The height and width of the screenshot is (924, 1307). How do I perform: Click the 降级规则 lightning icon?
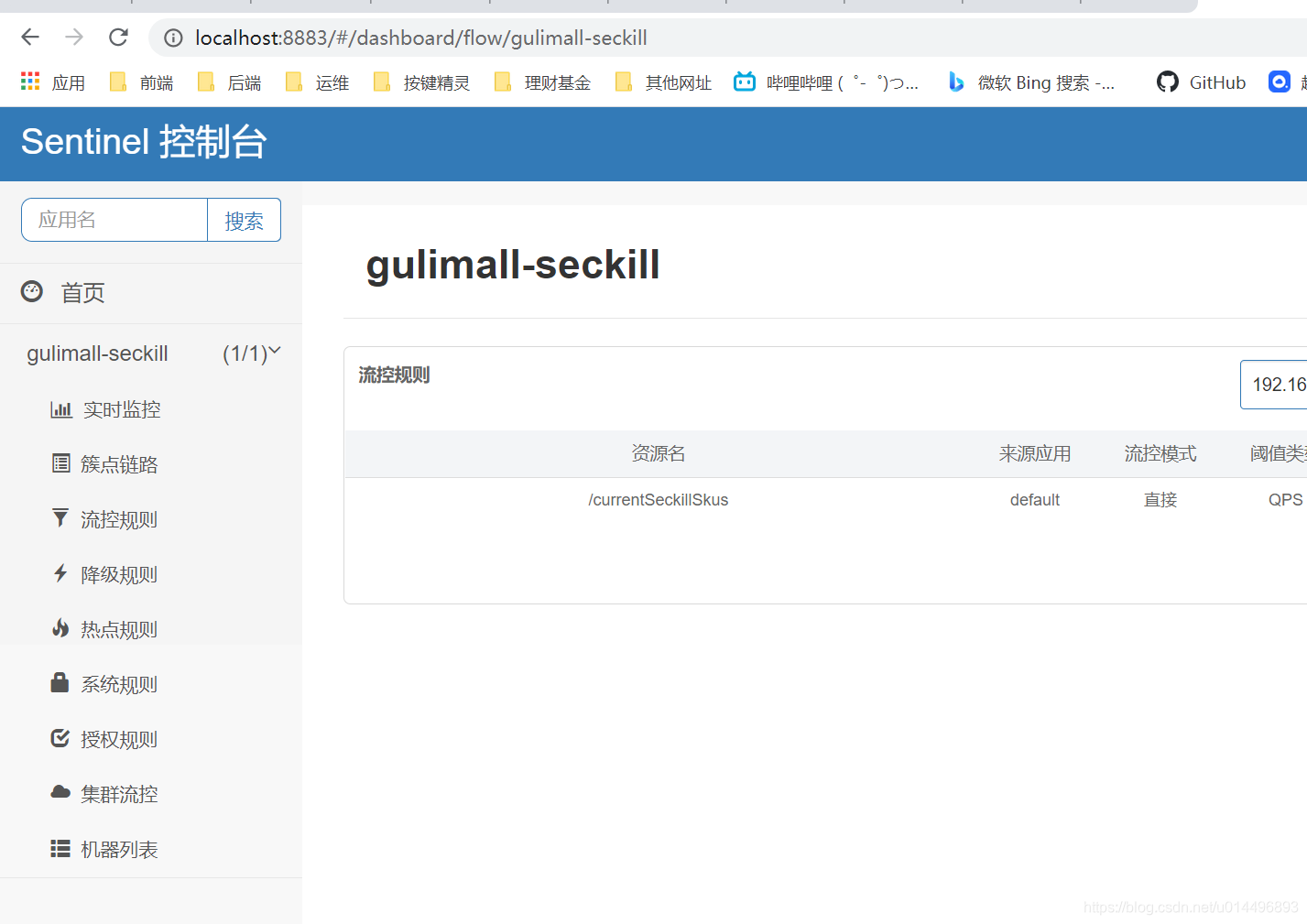pos(60,573)
